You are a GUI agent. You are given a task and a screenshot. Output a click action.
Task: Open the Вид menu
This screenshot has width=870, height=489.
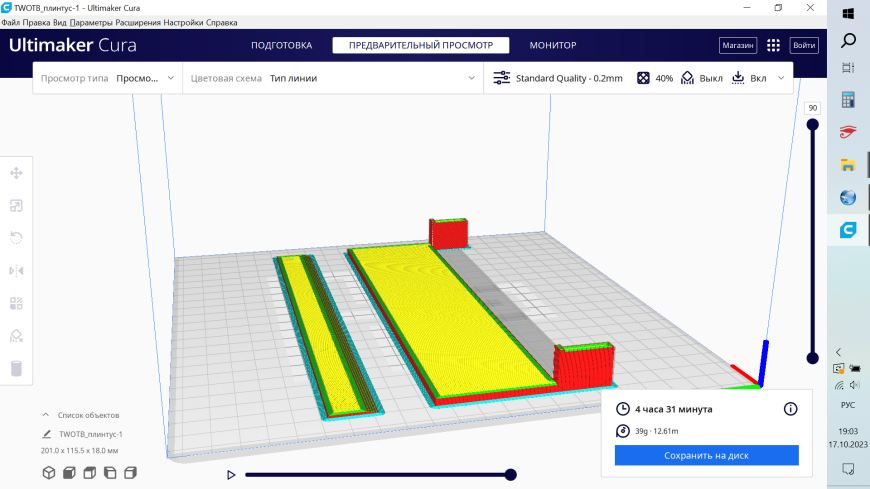(60, 23)
